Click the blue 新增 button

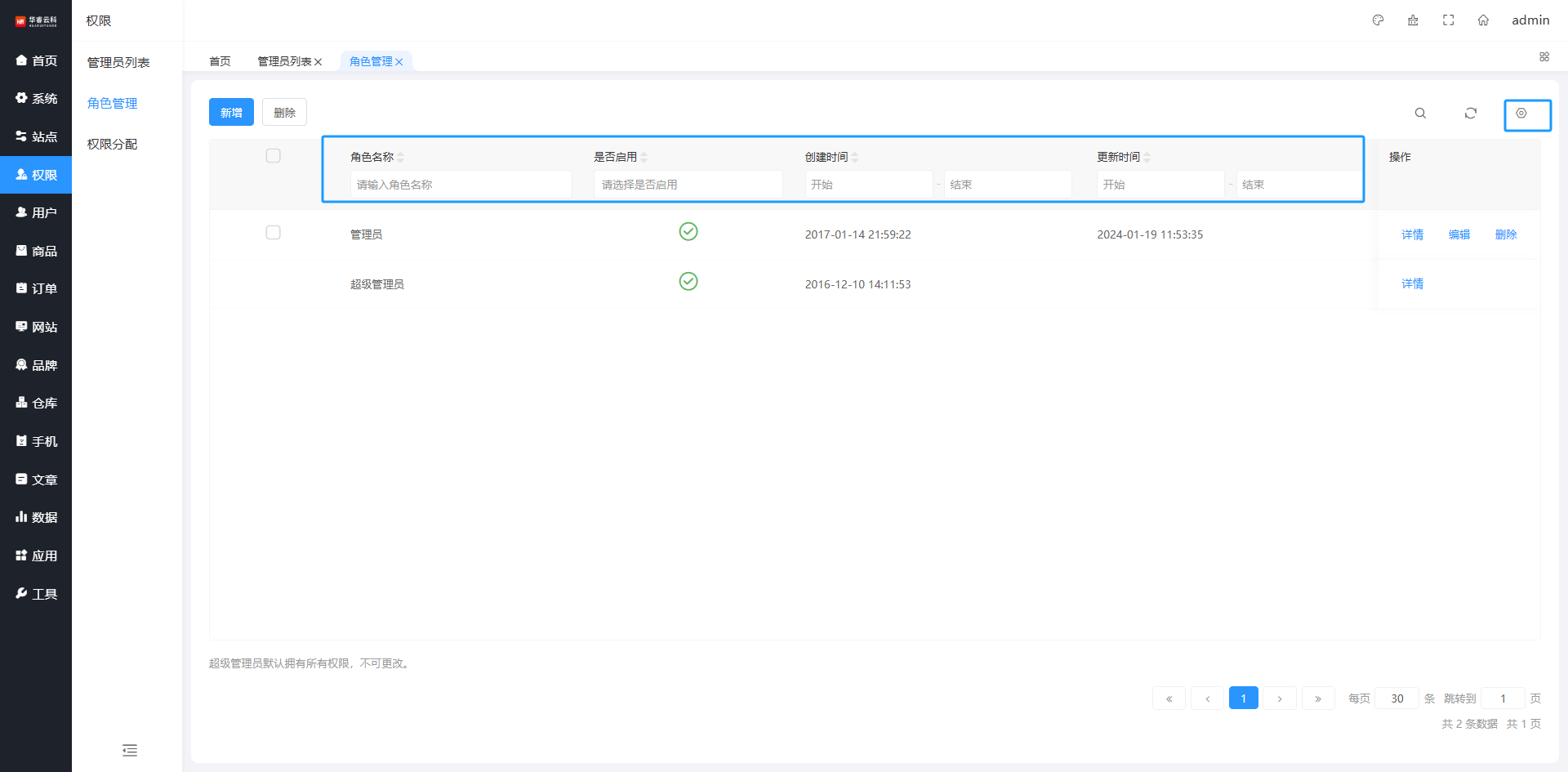(231, 113)
